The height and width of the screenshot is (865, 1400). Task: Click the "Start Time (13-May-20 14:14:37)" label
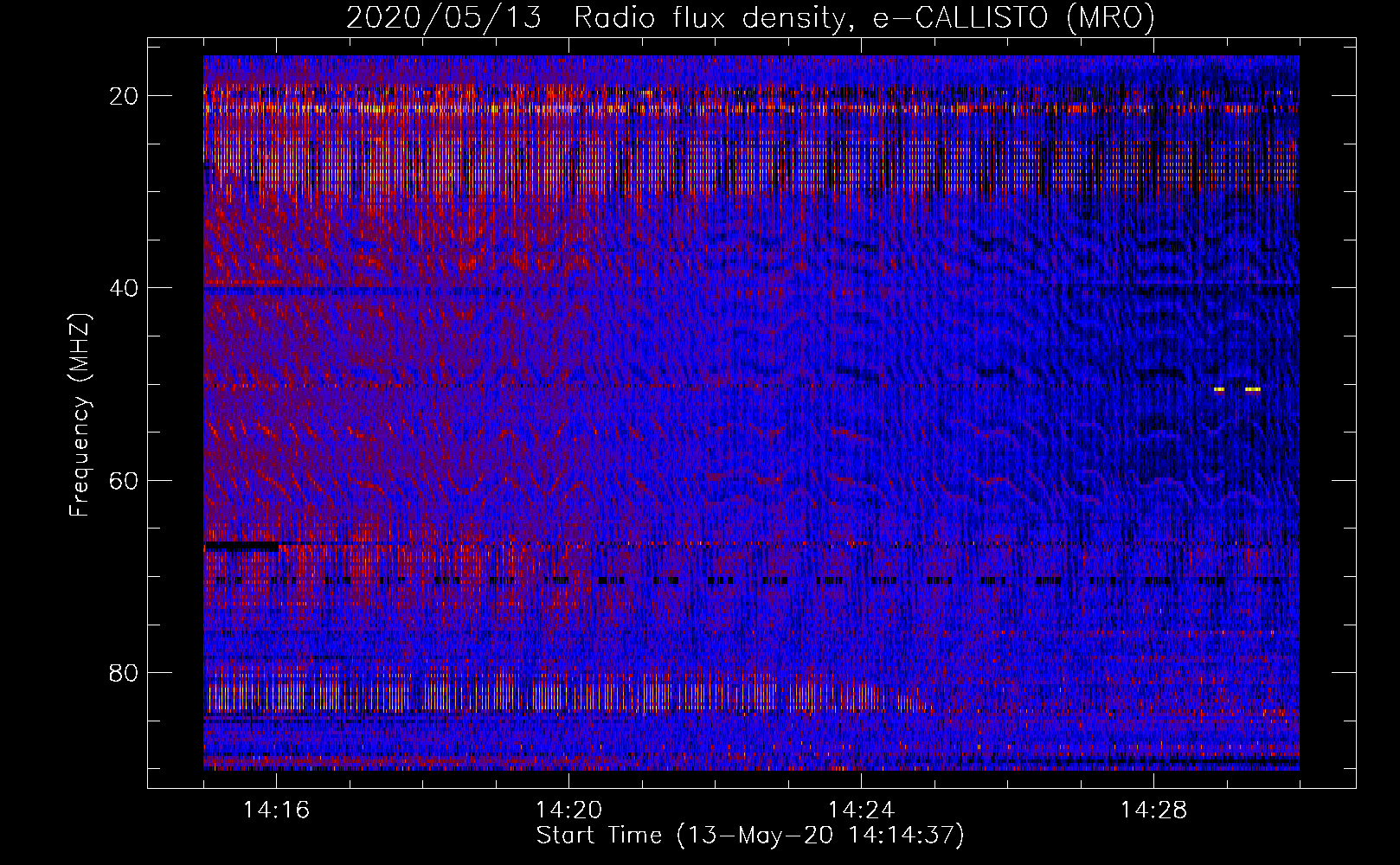[x=749, y=836]
